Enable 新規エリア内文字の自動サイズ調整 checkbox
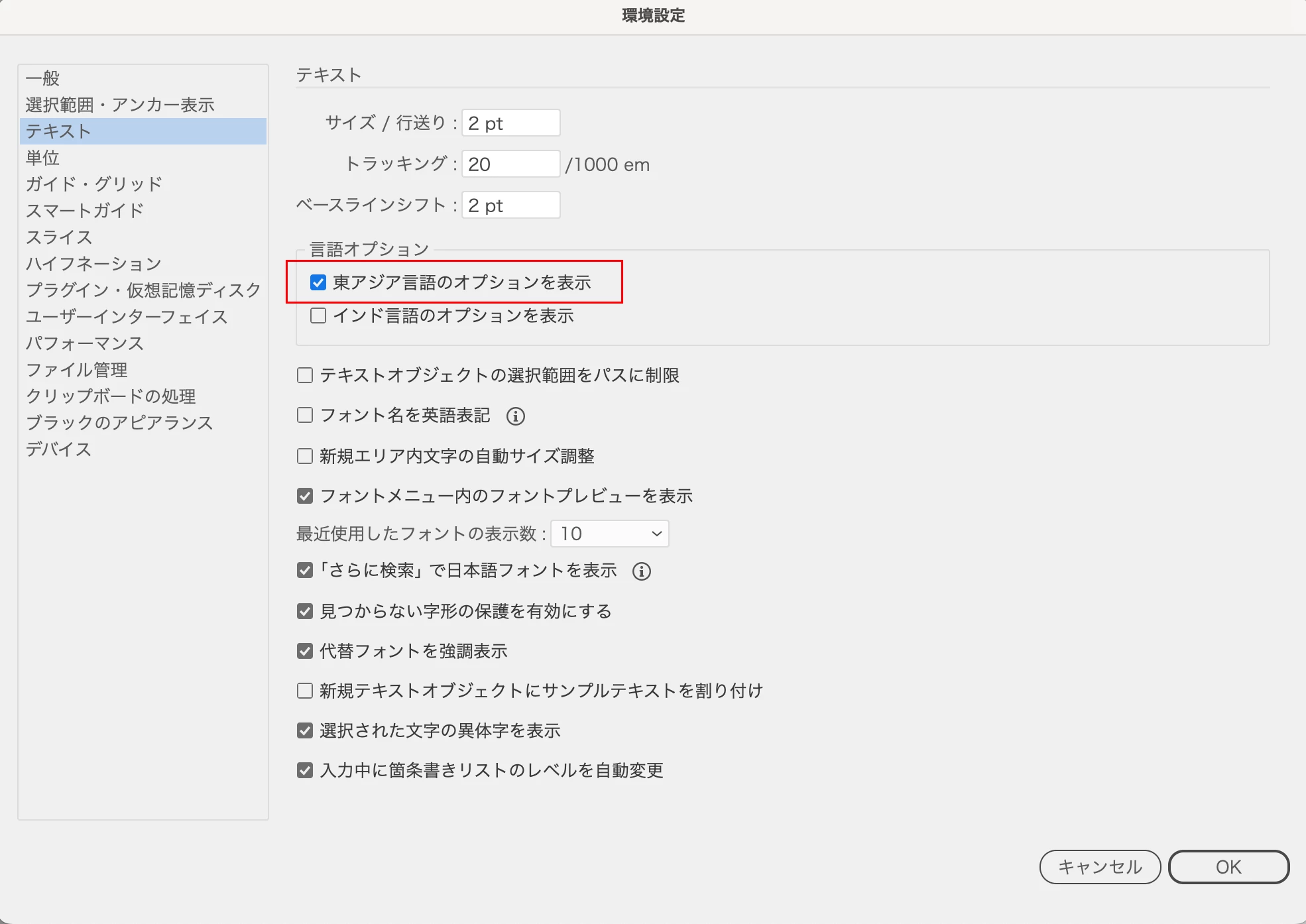Viewport: 1306px width, 924px height. tap(305, 456)
